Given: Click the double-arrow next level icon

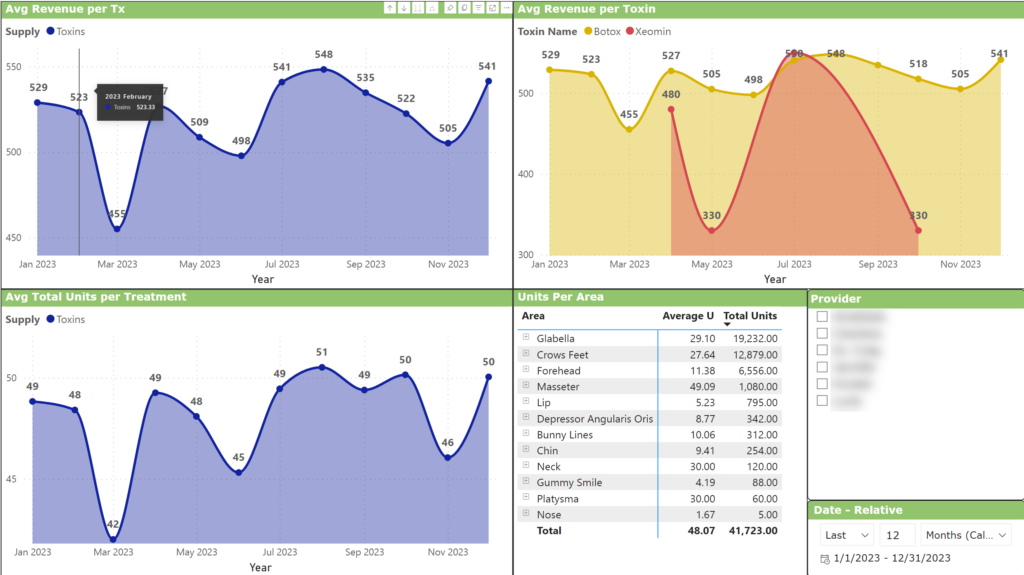Looking at the screenshot, I should coord(418,8).
